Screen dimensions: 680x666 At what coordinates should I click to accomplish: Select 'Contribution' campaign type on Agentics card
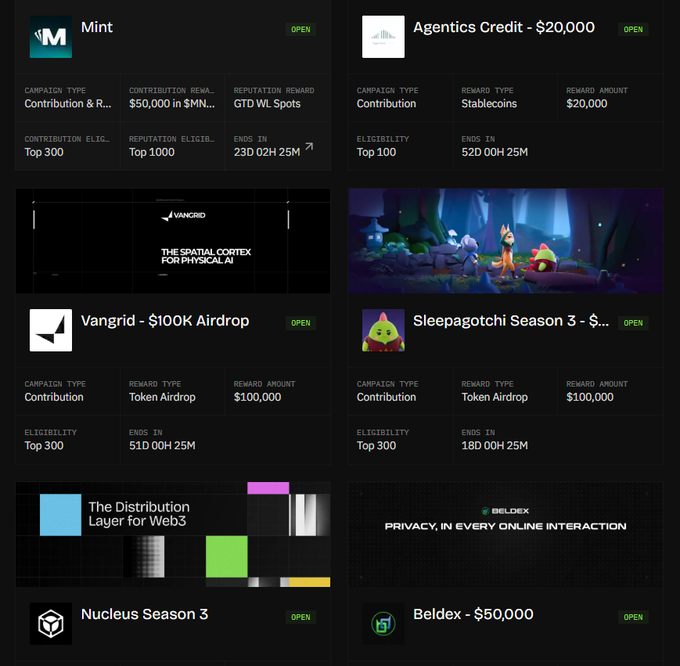(386, 104)
